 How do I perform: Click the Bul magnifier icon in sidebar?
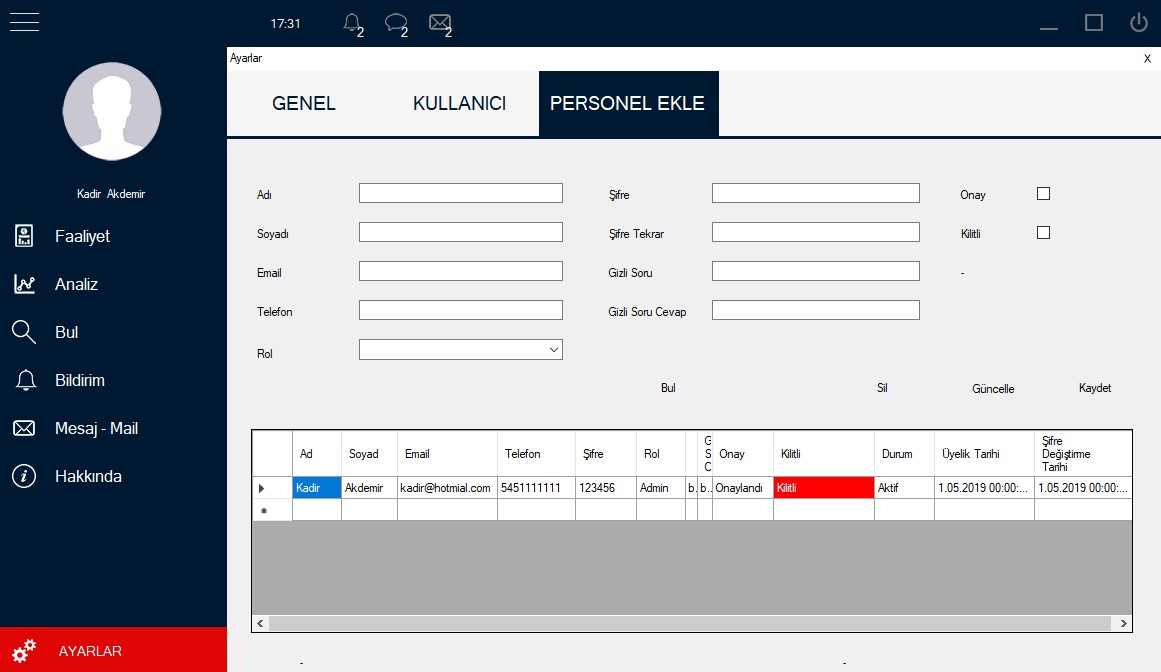coord(24,332)
